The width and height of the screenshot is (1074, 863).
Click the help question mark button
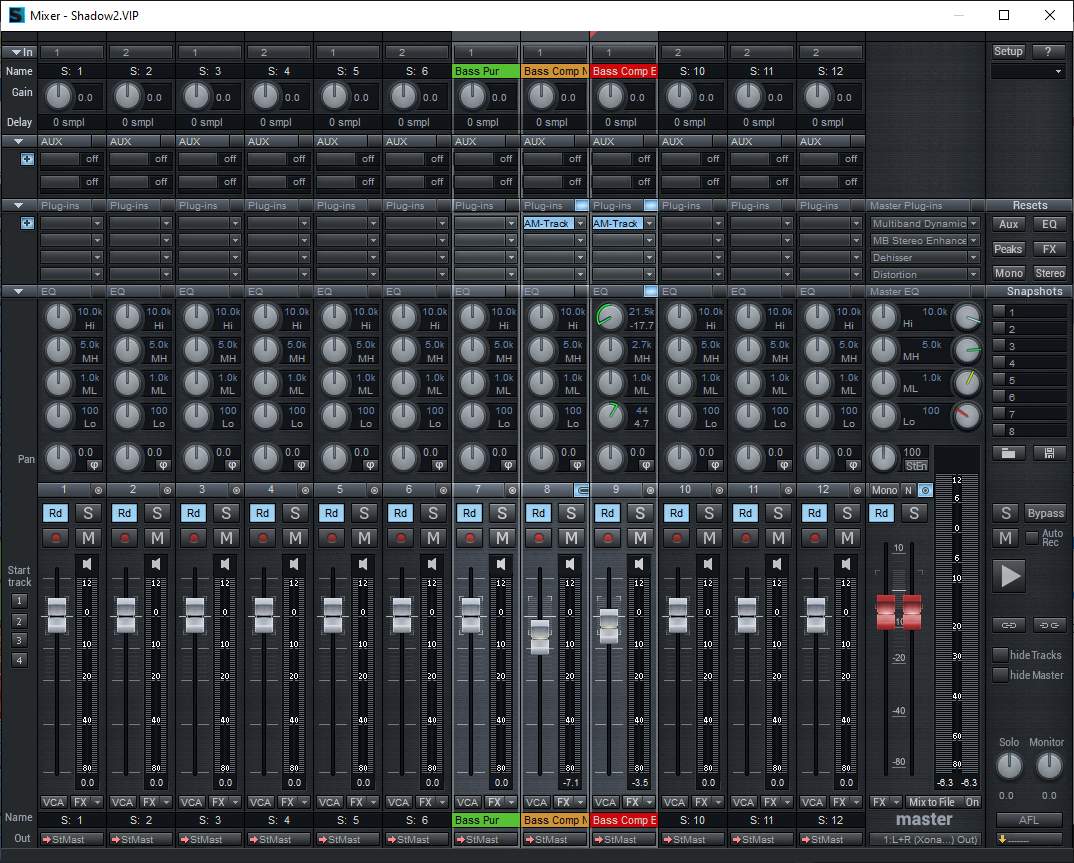[x=1048, y=51]
